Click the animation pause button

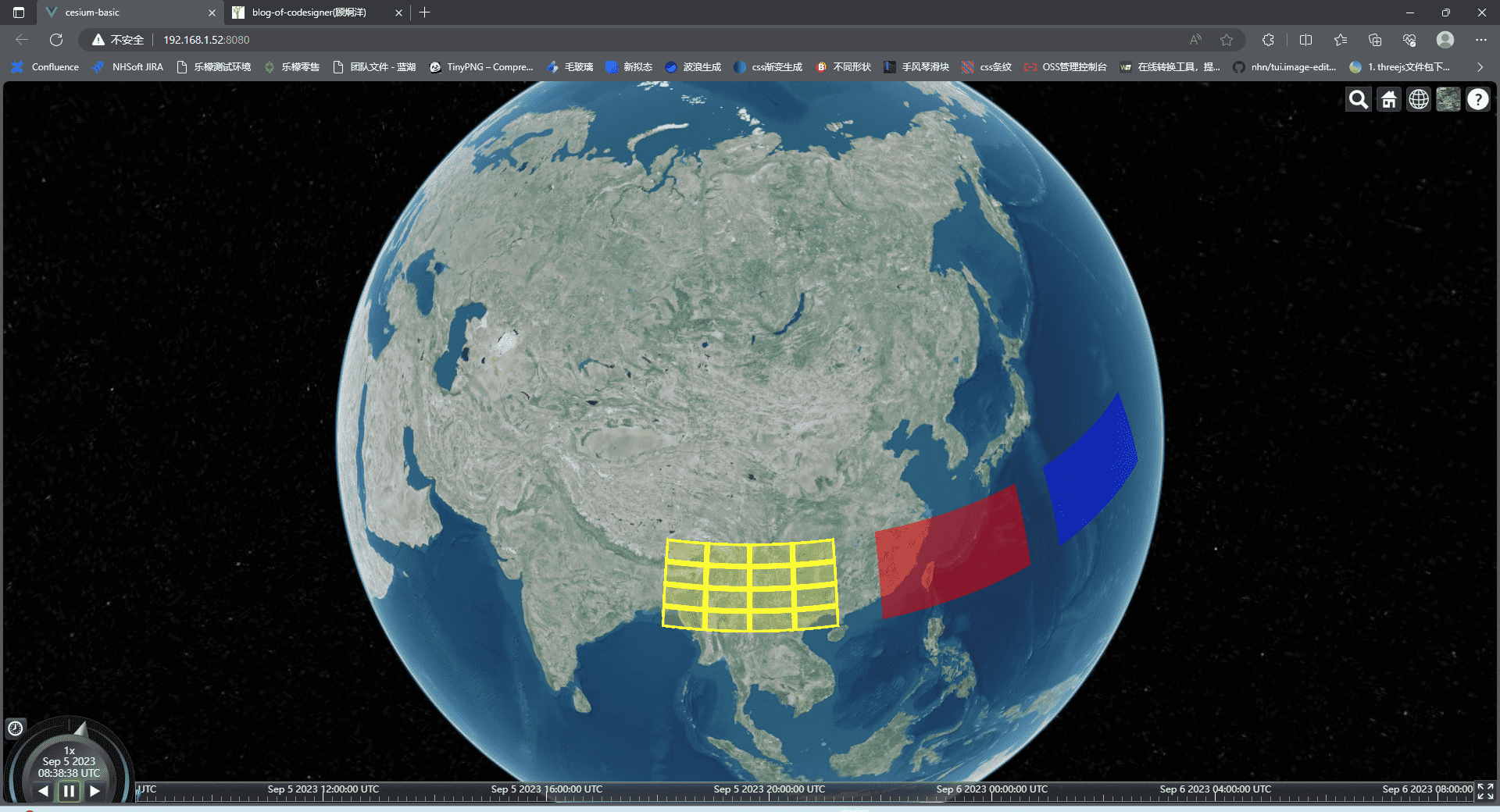(69, 791)
